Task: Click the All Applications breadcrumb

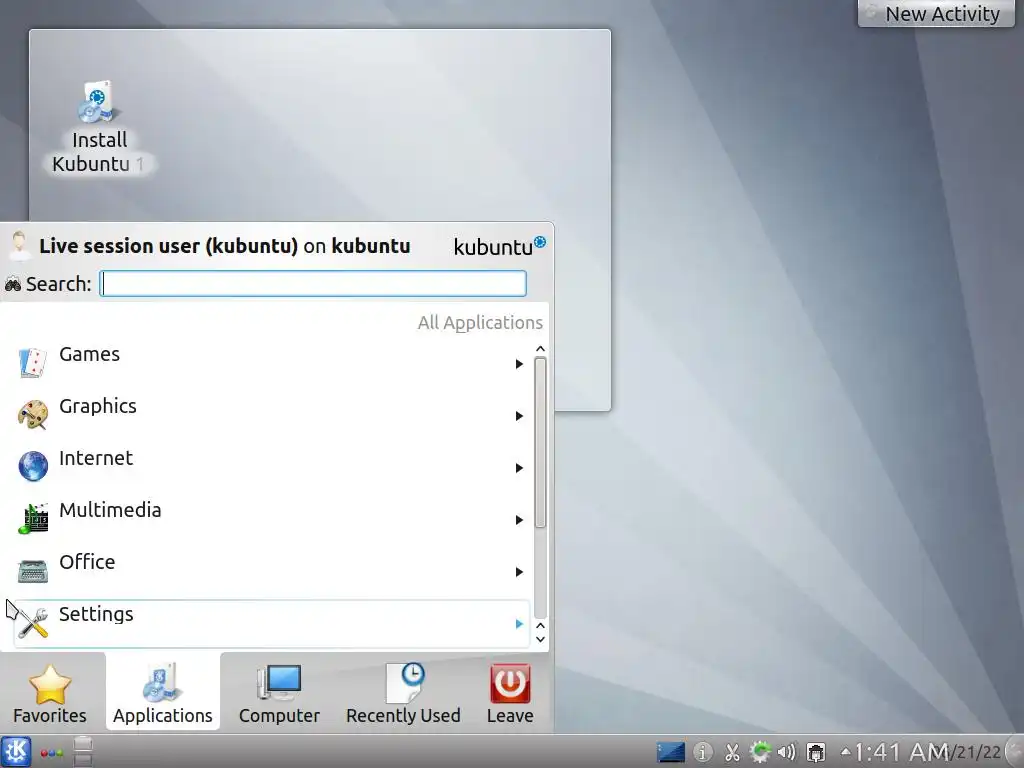Action: [x=480, y=323]
